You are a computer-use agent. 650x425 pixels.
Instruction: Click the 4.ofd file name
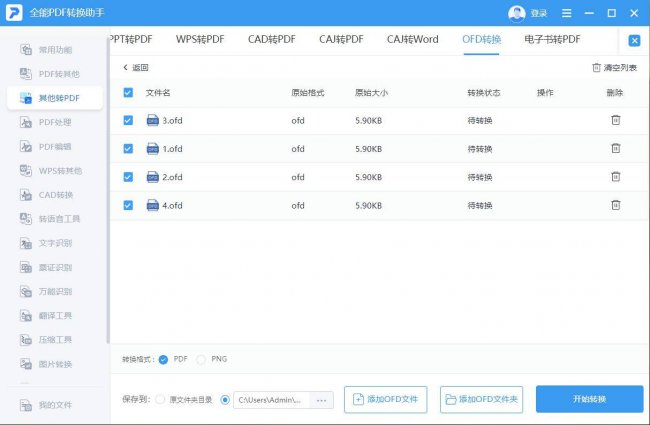click(172, 205)
